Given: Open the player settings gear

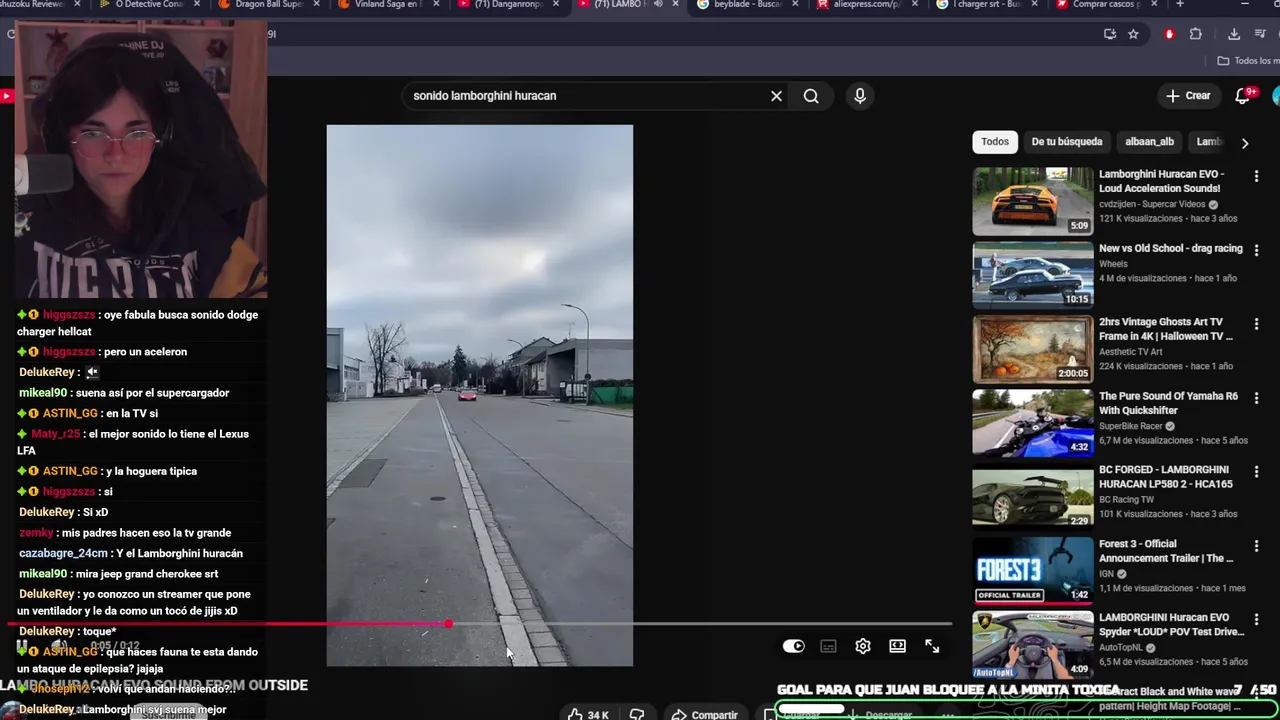Looking at the screenshot, I should pyautogui.click(x=863, y=646).
